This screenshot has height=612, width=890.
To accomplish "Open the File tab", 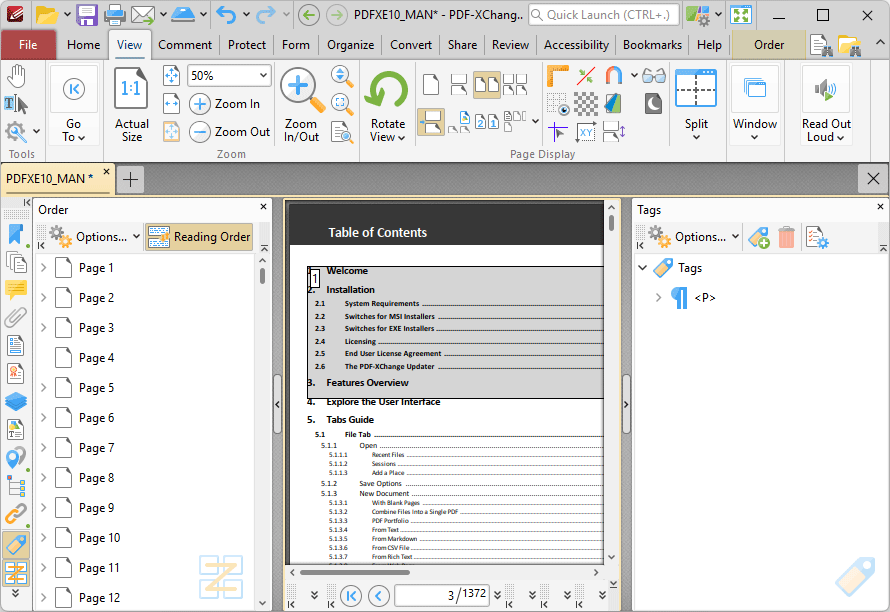I will [x=28, y=45].
